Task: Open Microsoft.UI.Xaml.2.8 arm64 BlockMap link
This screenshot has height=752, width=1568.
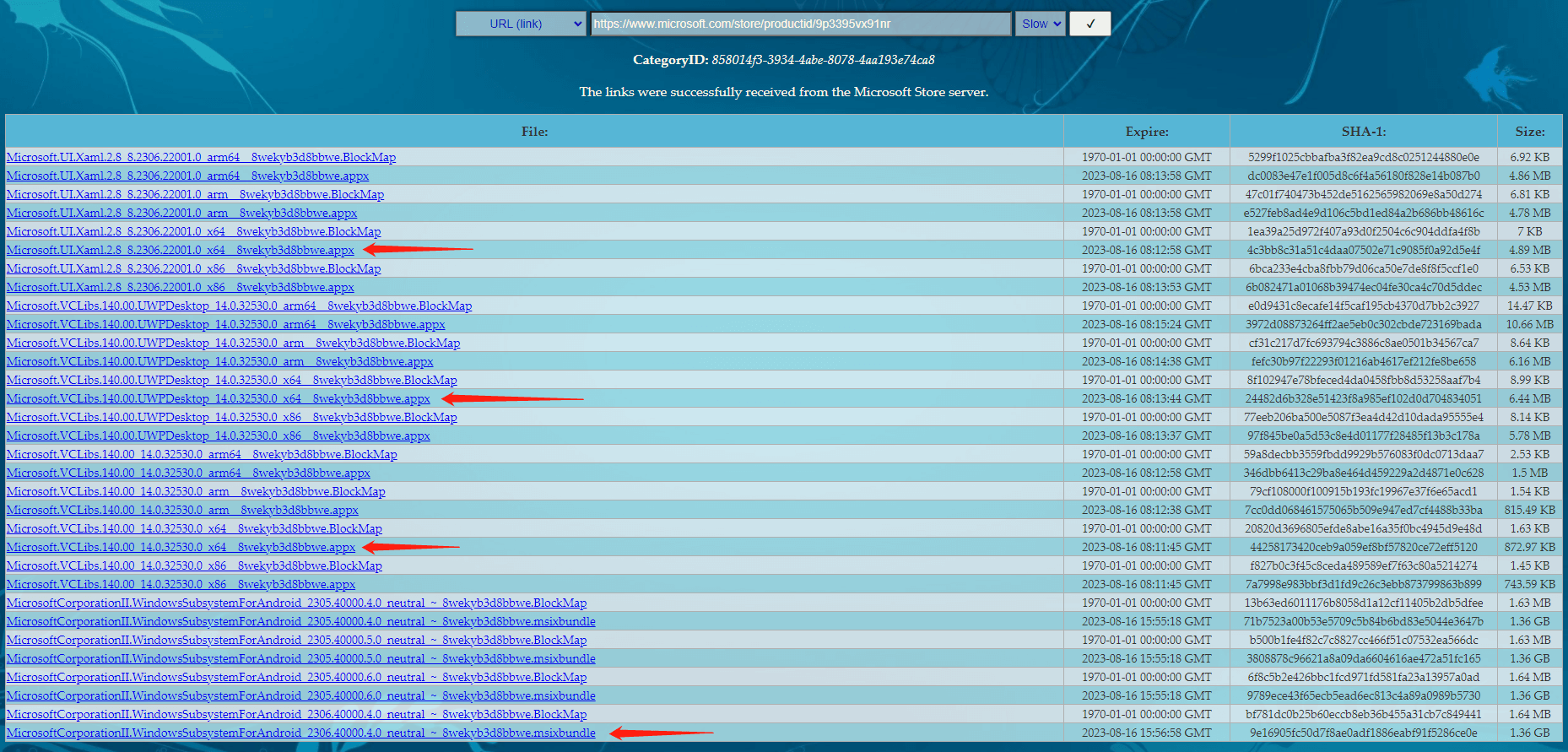Action: [x=201, y=158]
